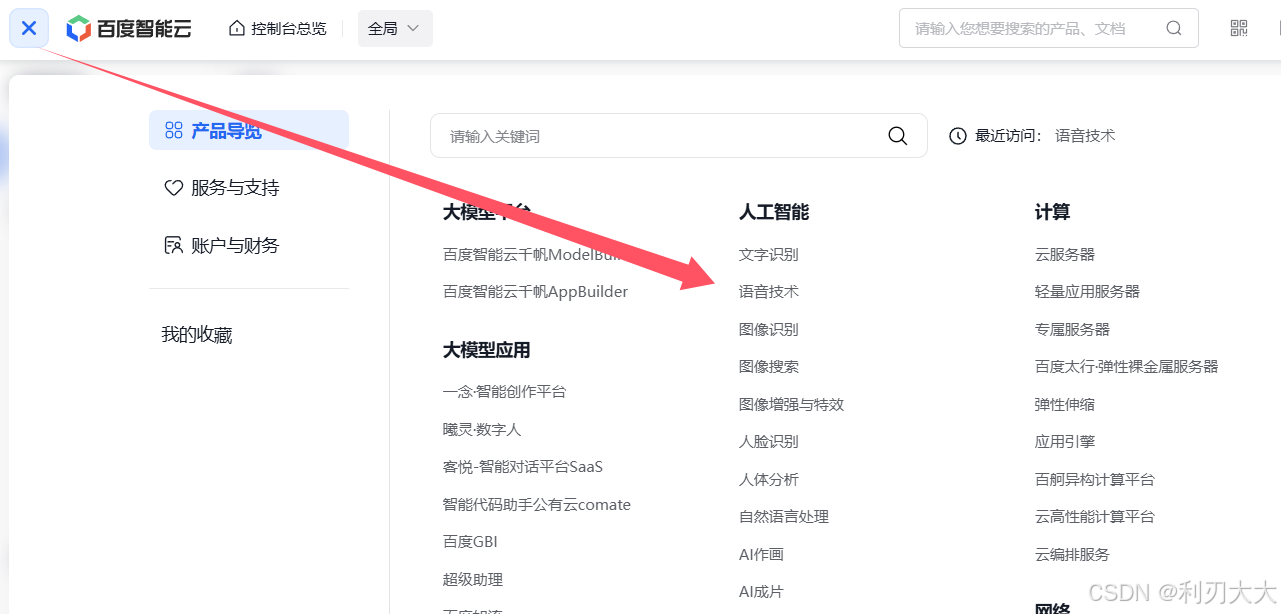Click the home icon beside 控制台总览
This screenshot has height=614, width=1281.
pos(237,28)
